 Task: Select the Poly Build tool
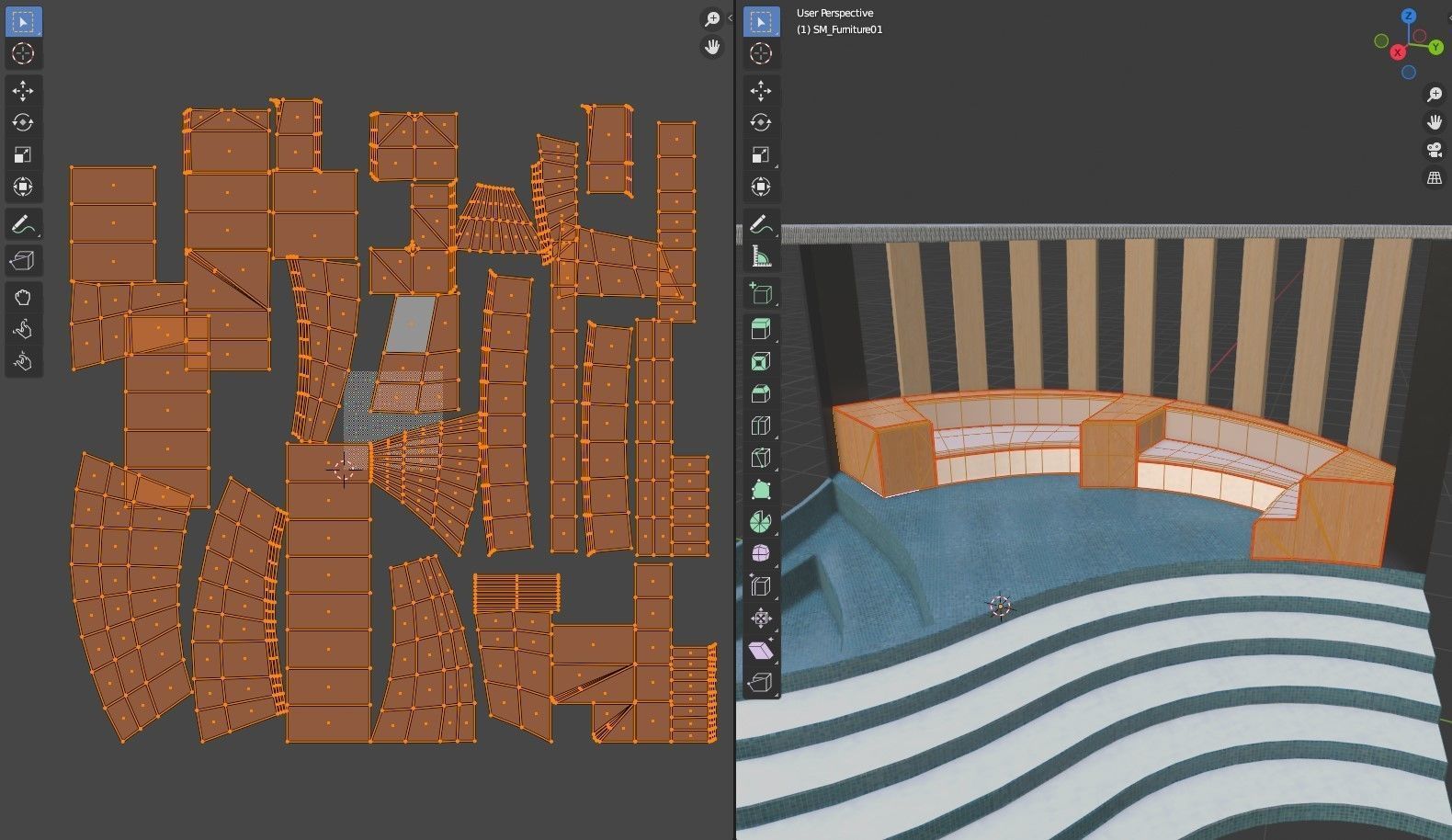click(761, 490)
